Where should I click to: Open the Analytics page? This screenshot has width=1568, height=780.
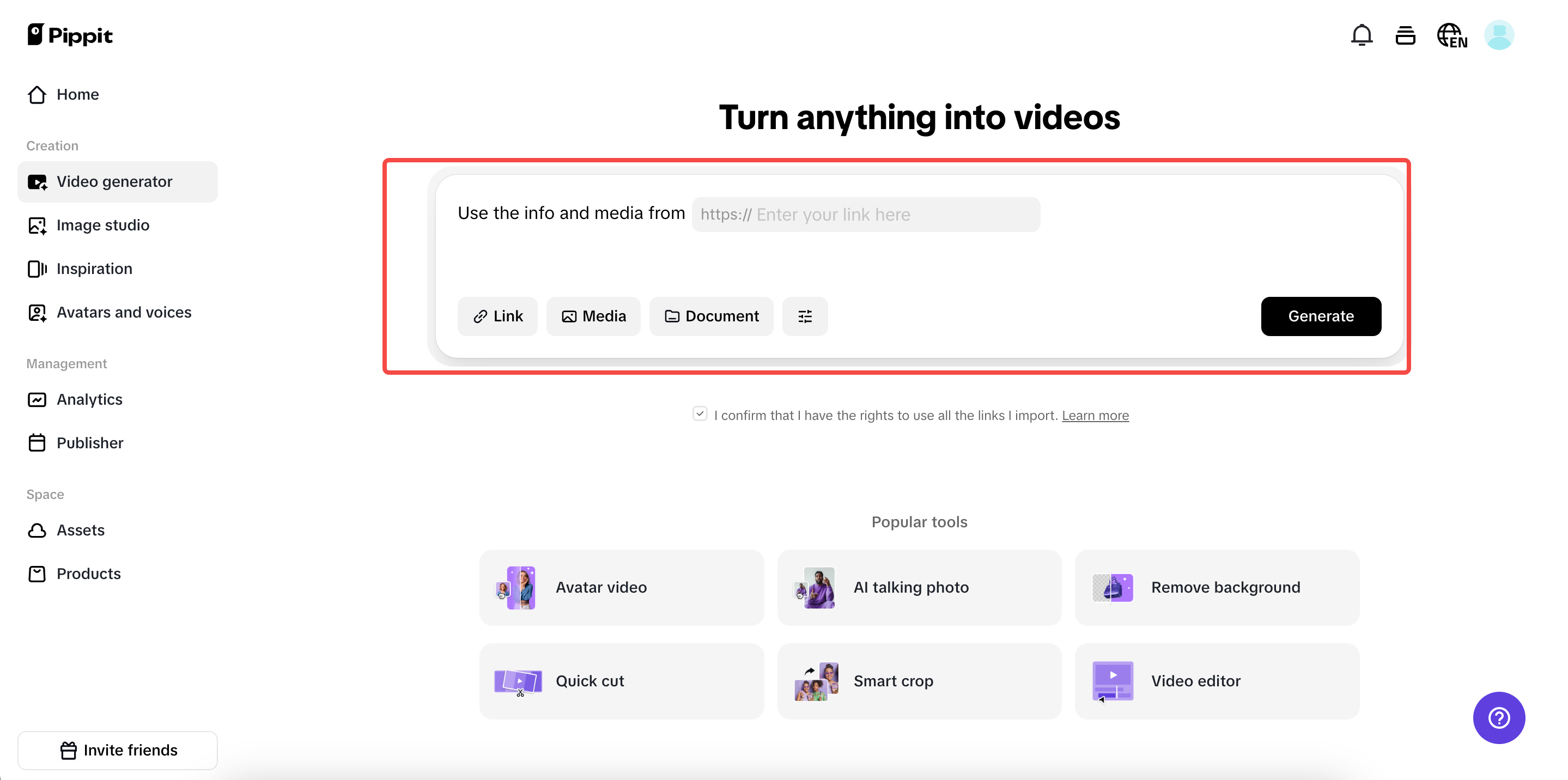click(89, 399)
